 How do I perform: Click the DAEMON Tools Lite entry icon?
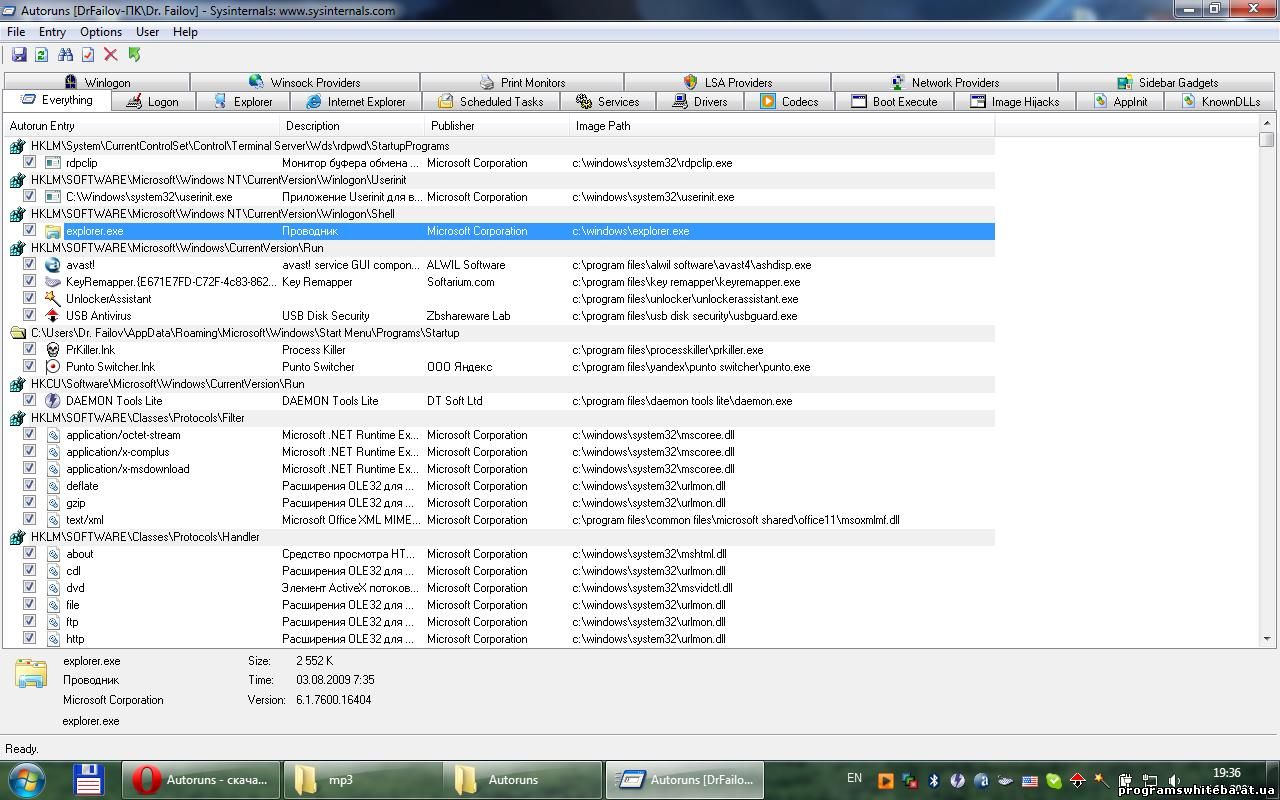tap(53, 401)
